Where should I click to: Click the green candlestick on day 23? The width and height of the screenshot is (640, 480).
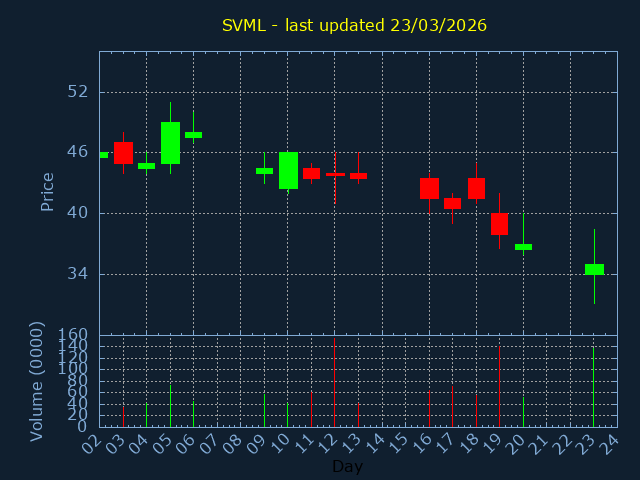[594, 269]
